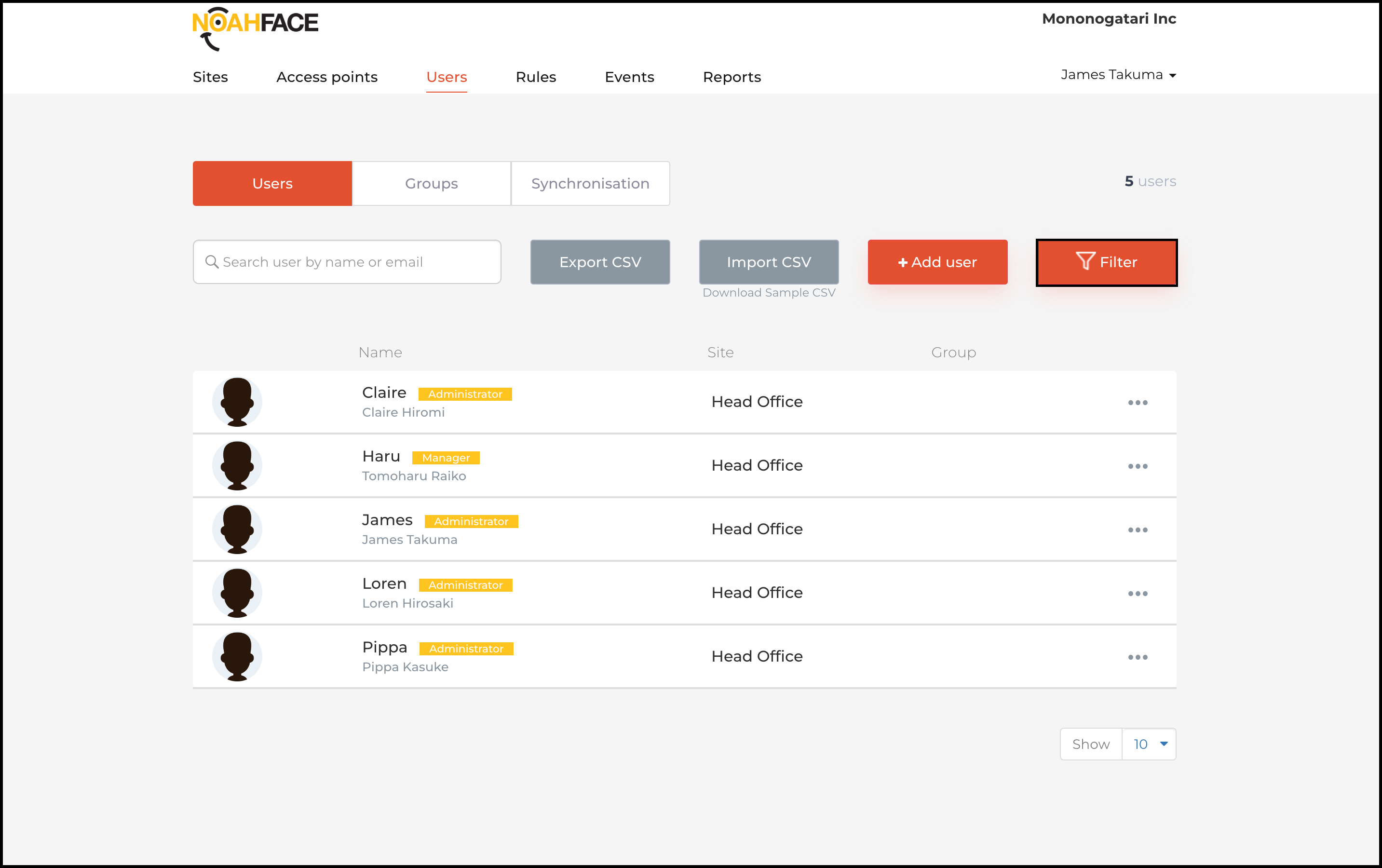
Task: Click Claire Hiromi's avatar picture
Action: pyautogui.click(x=237, y=402)
